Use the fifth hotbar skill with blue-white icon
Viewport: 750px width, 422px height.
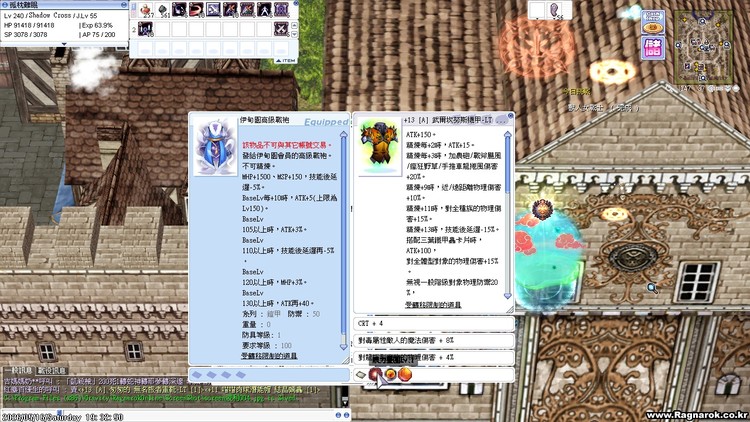click(x=213, y=10)
